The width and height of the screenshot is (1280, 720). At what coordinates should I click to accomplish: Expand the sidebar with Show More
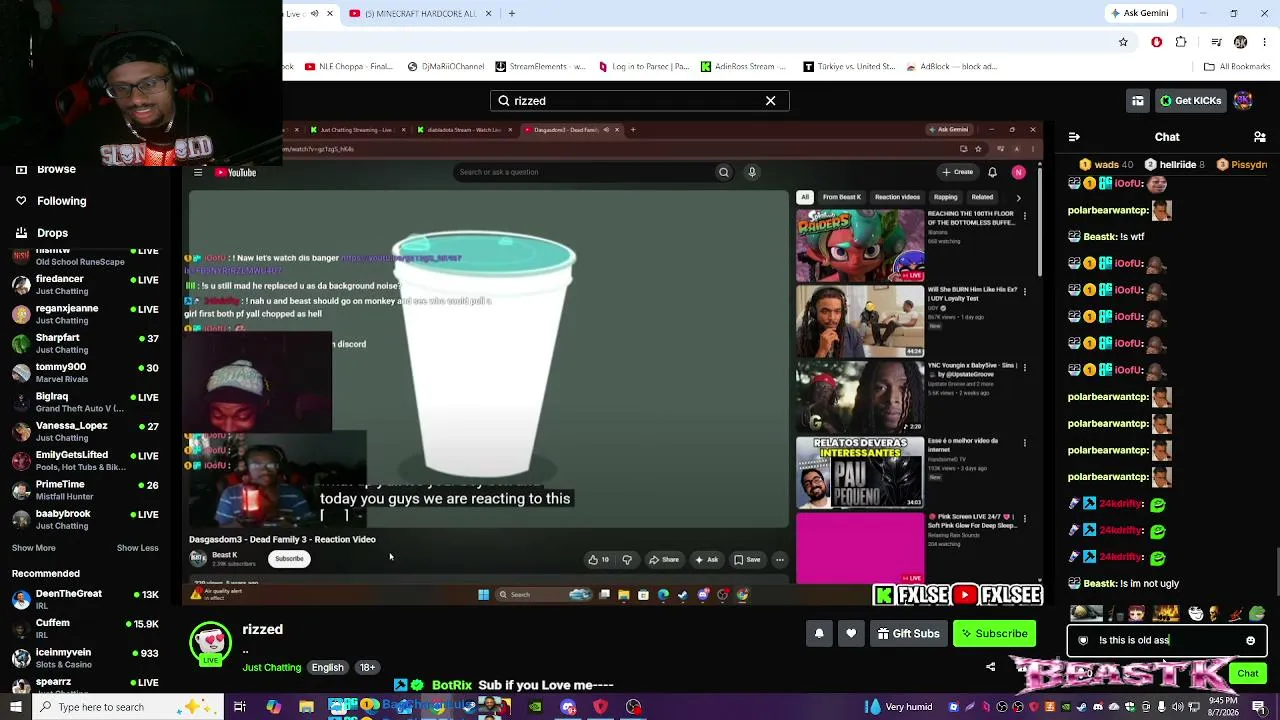33,548
